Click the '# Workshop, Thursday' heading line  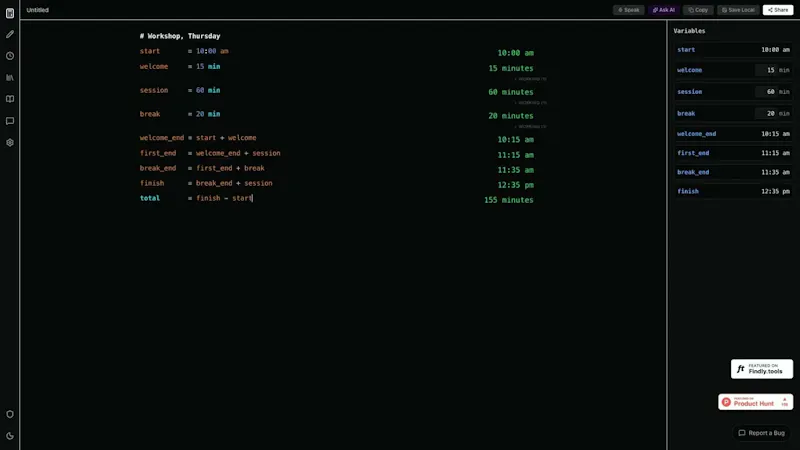(x=180, y=36)
